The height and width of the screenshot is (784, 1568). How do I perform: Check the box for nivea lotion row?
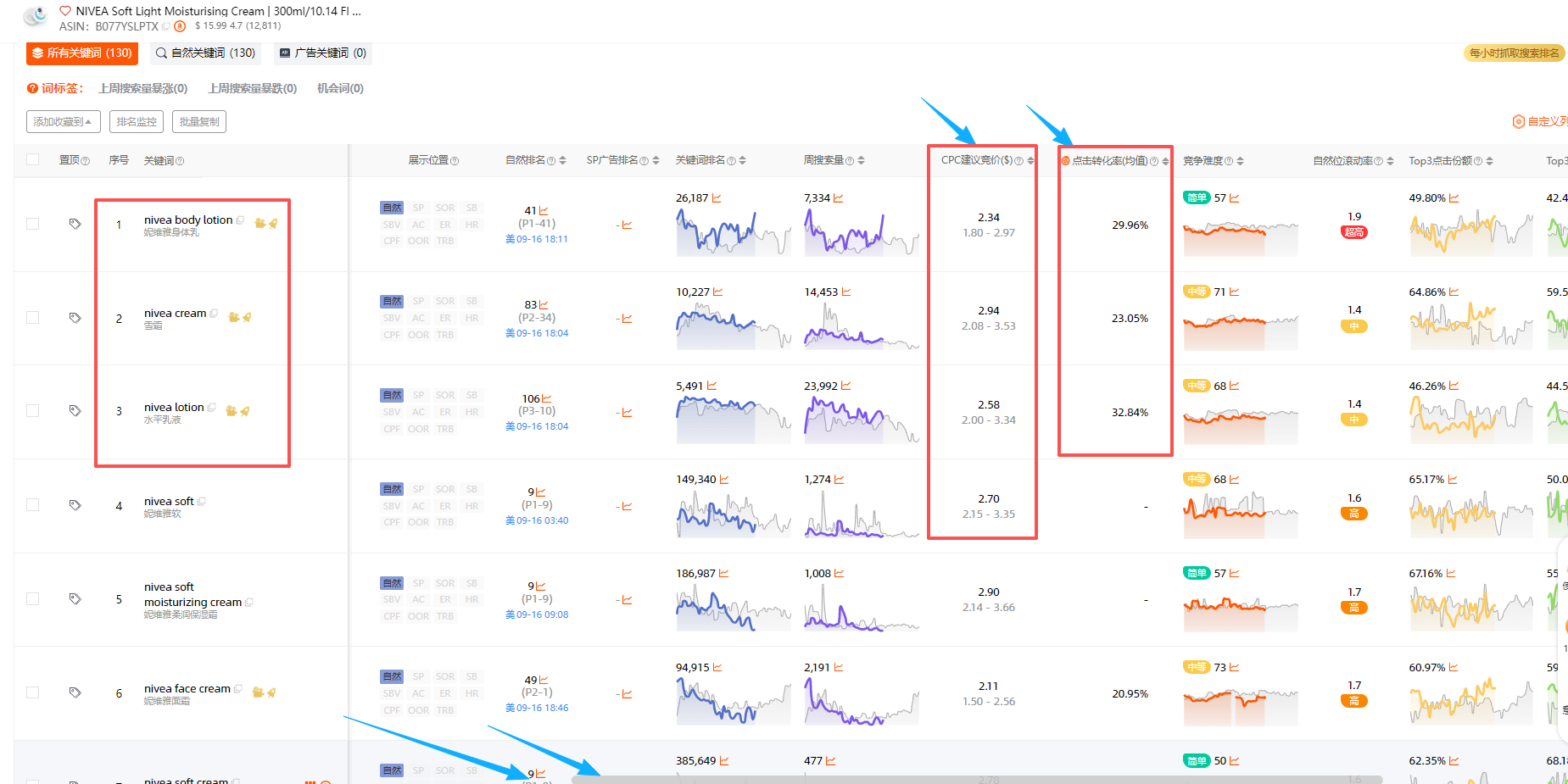point(32,411)
